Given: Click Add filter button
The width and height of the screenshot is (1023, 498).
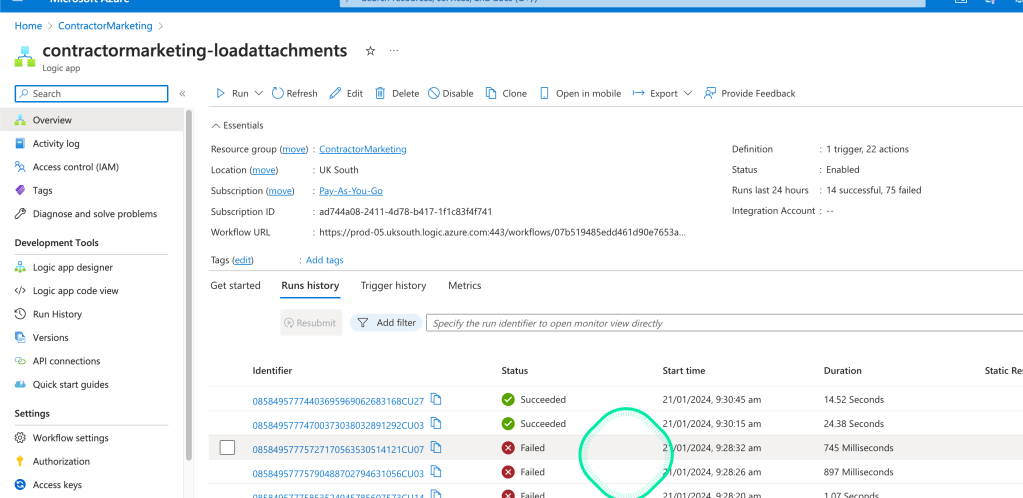Looking at the screenshot, I should coord(386,323).
